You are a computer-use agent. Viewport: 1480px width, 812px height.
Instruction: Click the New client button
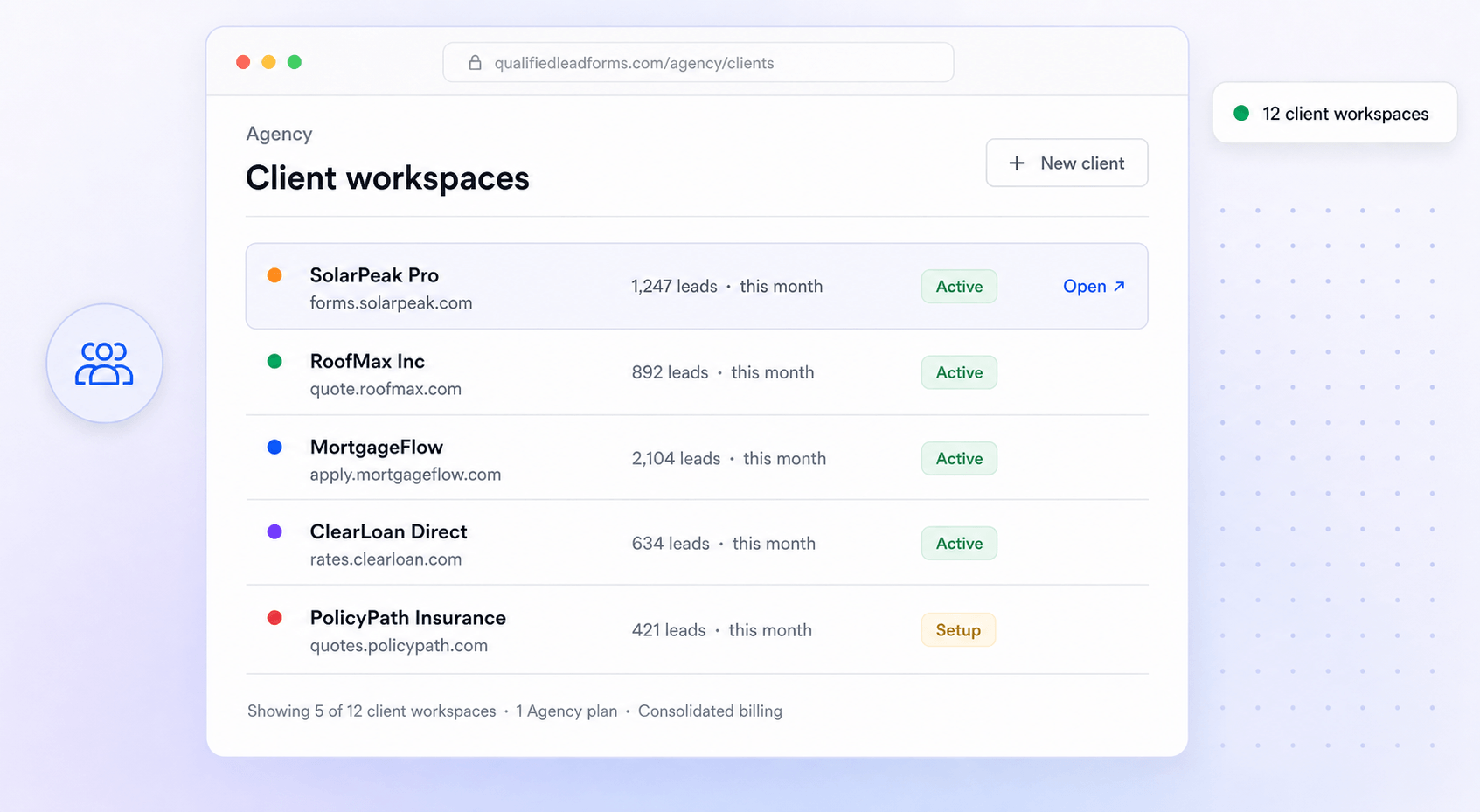(x=1067, y=163)
